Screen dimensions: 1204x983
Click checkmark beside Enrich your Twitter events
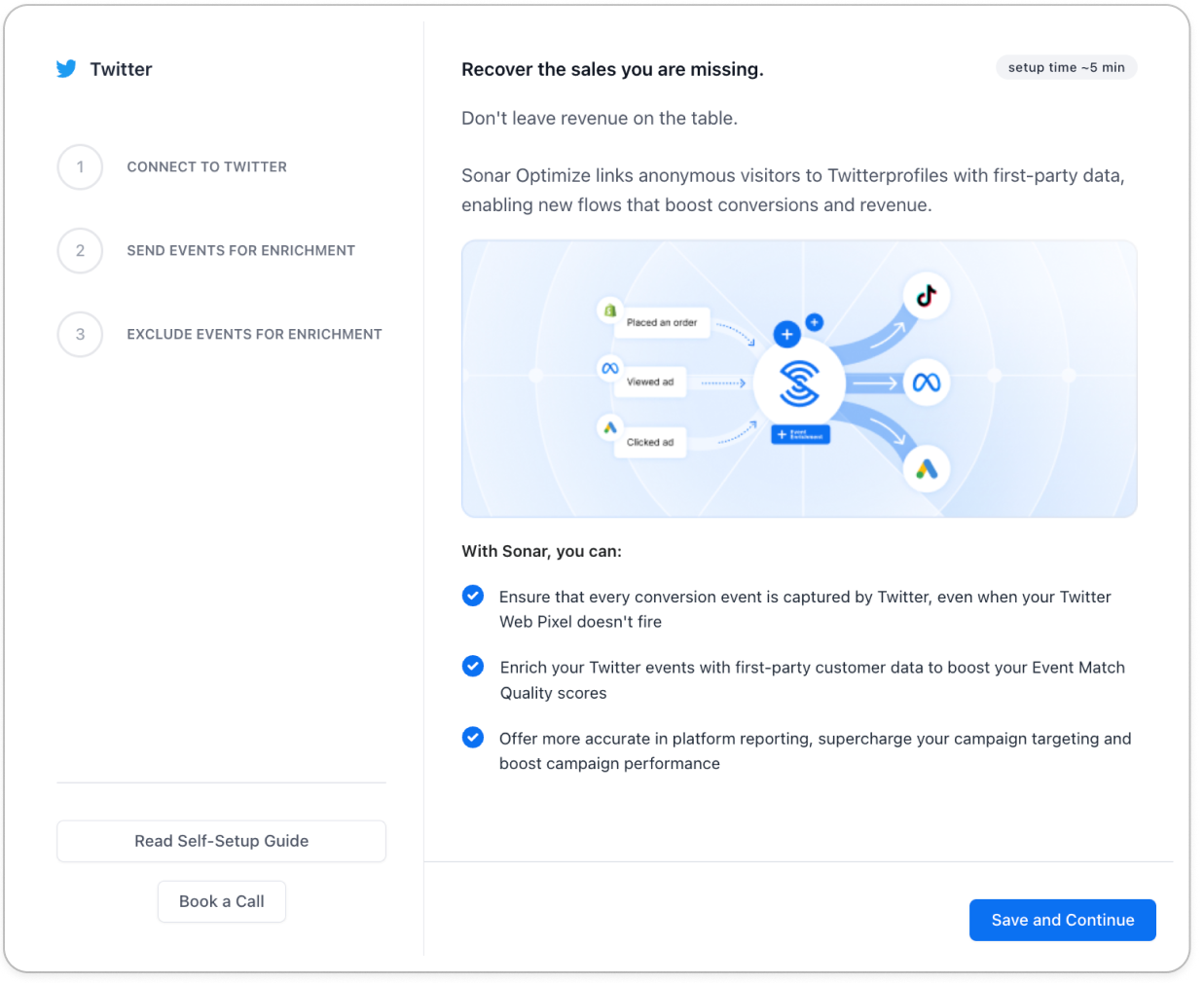tap(473, 667)
